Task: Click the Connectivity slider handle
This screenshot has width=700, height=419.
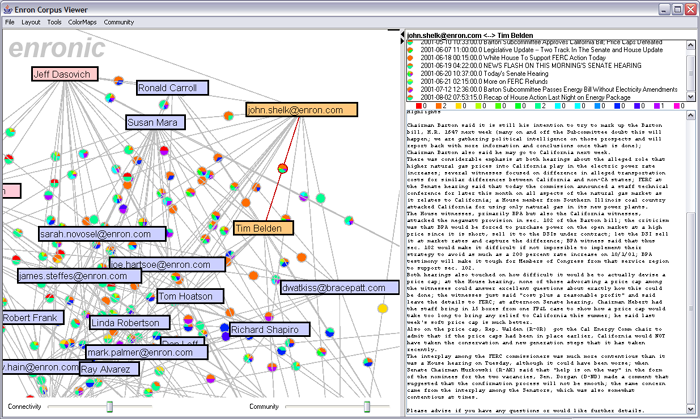Action: pyautogui.click(x=109, y=407)
